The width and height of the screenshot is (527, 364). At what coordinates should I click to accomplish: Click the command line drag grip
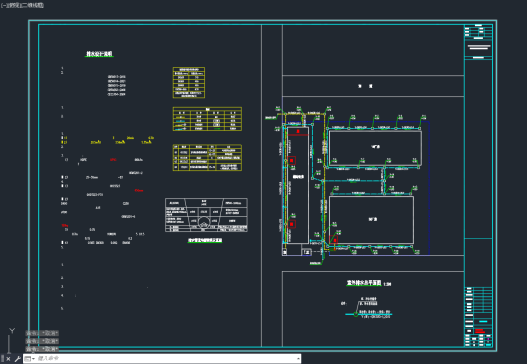point(2,359)
